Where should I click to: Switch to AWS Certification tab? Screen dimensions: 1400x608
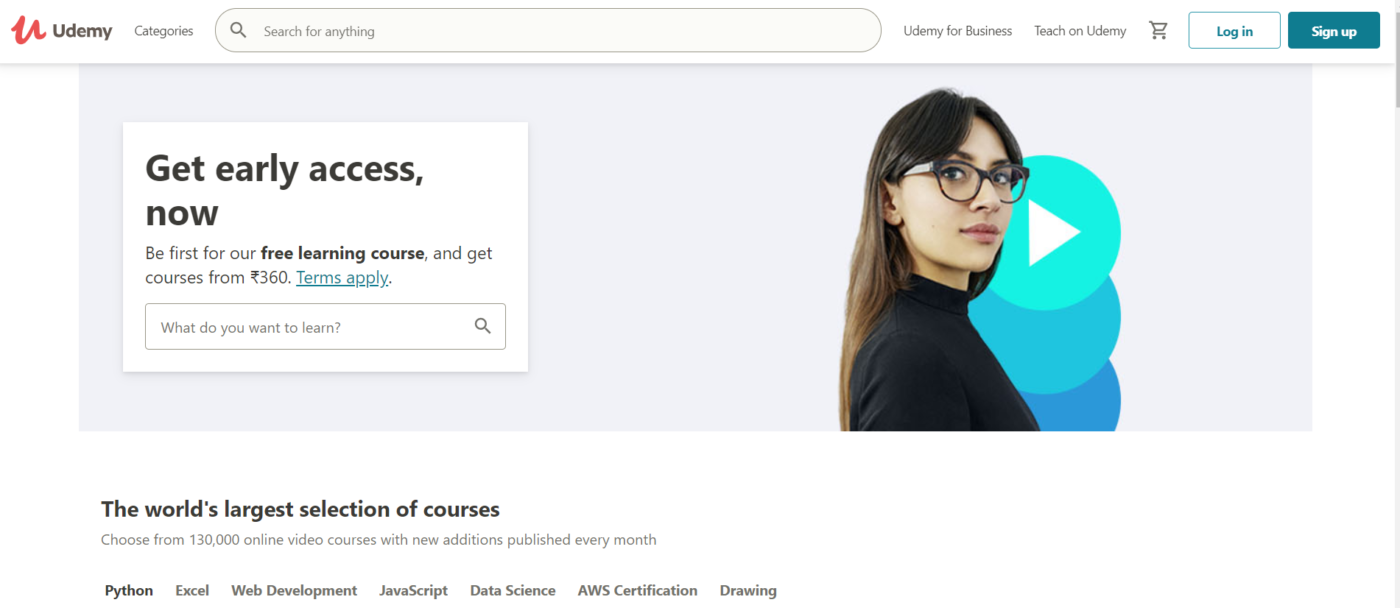637,591
